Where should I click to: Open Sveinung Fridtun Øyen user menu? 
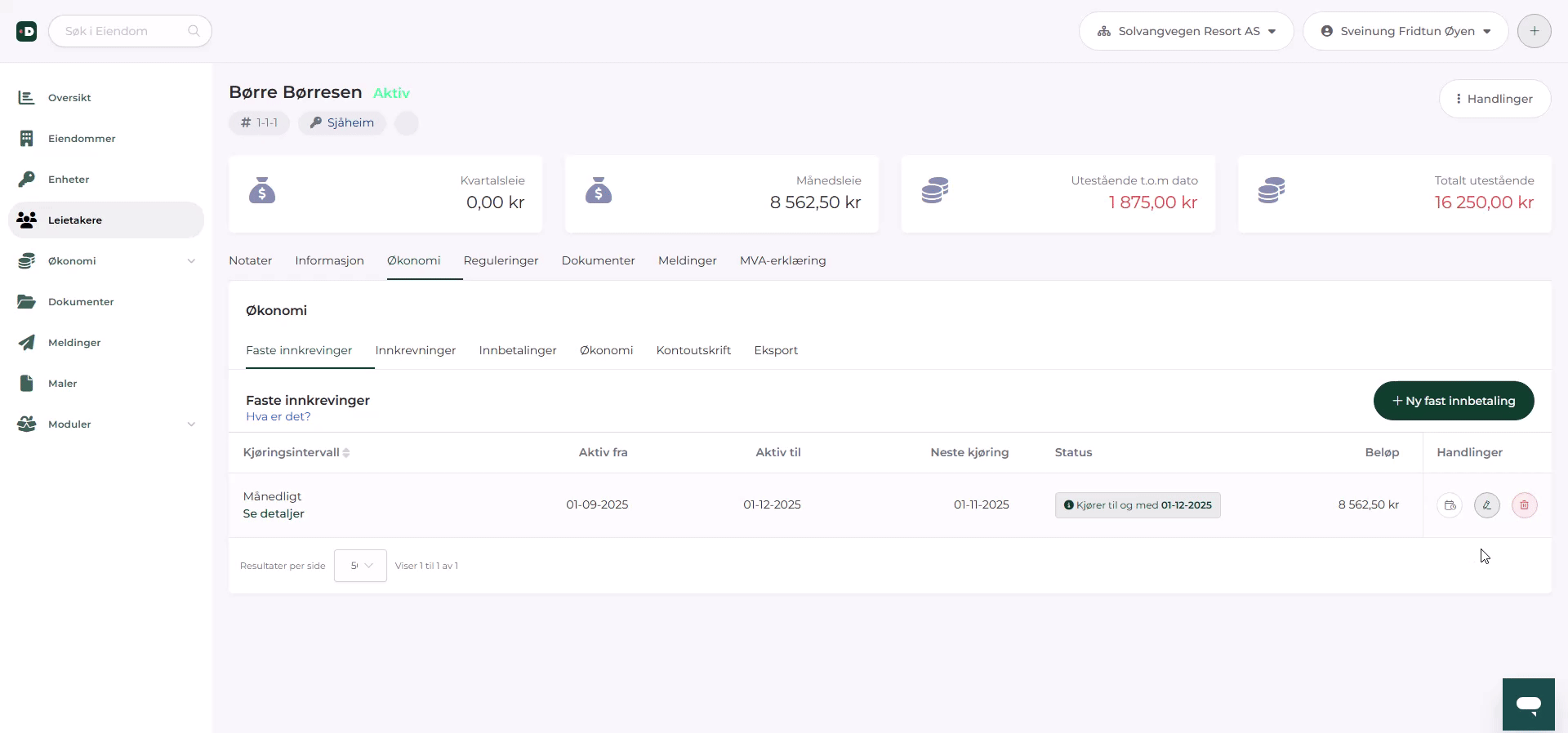click(x=1405, y=31)
